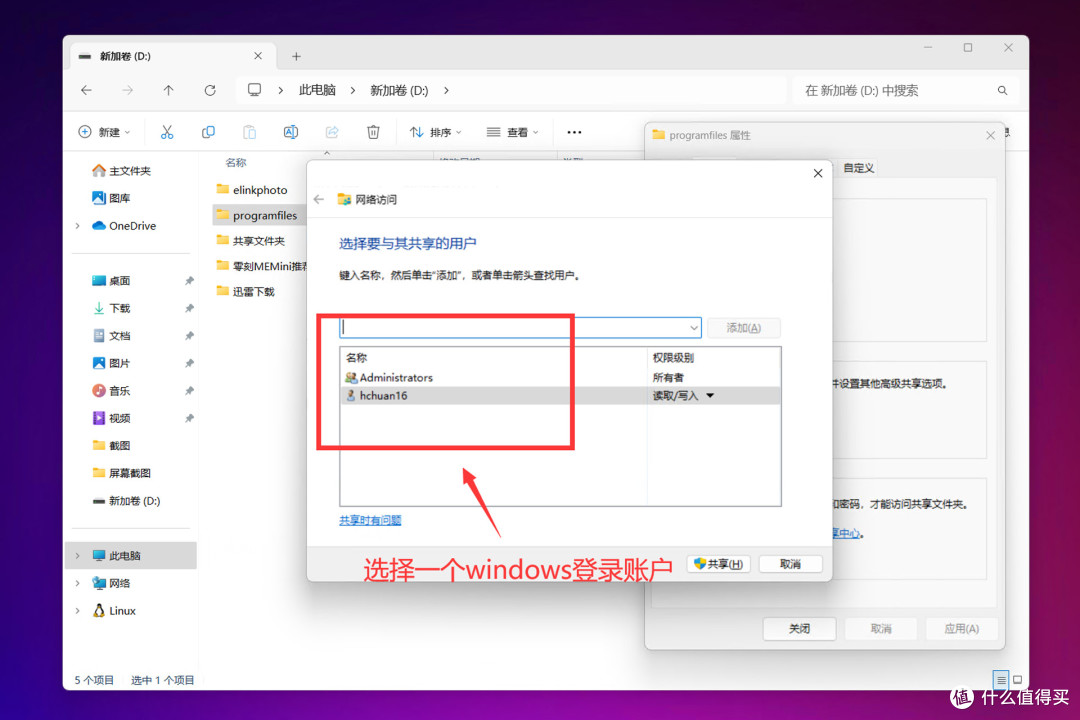Open a new Explorer tab with plus

point(296,56)
